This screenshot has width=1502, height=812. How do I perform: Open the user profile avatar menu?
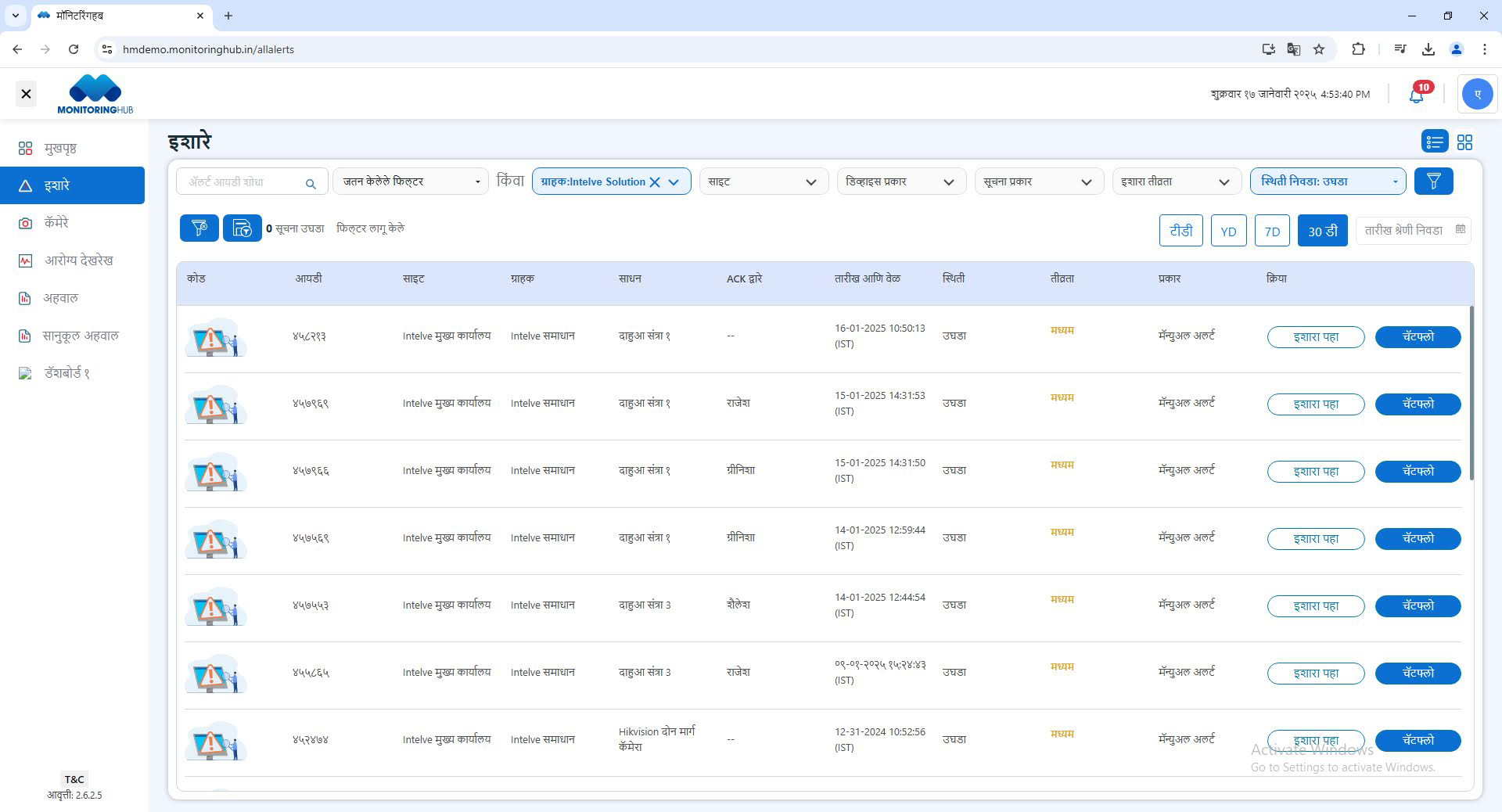tap(1477, 95)
